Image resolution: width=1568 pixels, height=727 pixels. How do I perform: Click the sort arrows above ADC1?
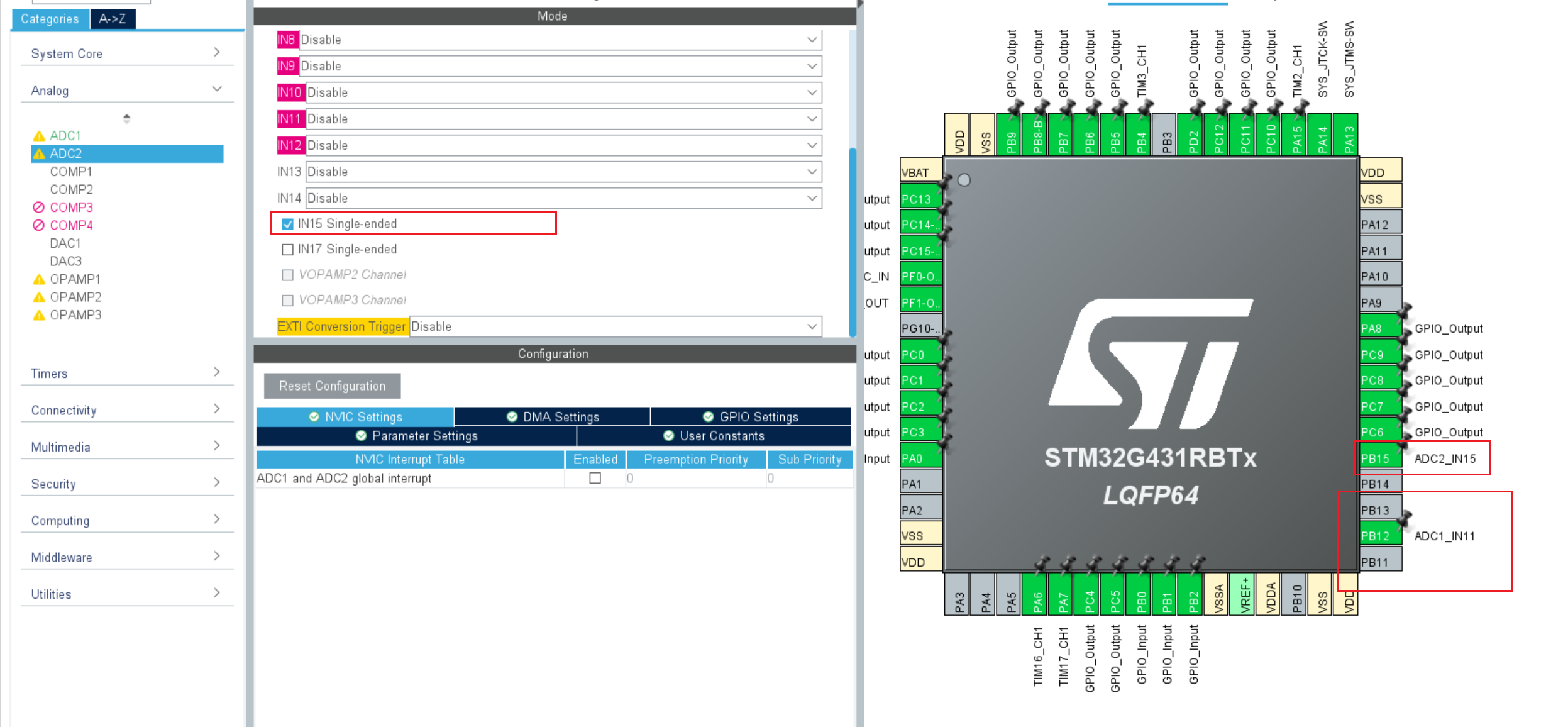[x=126, y=118]
